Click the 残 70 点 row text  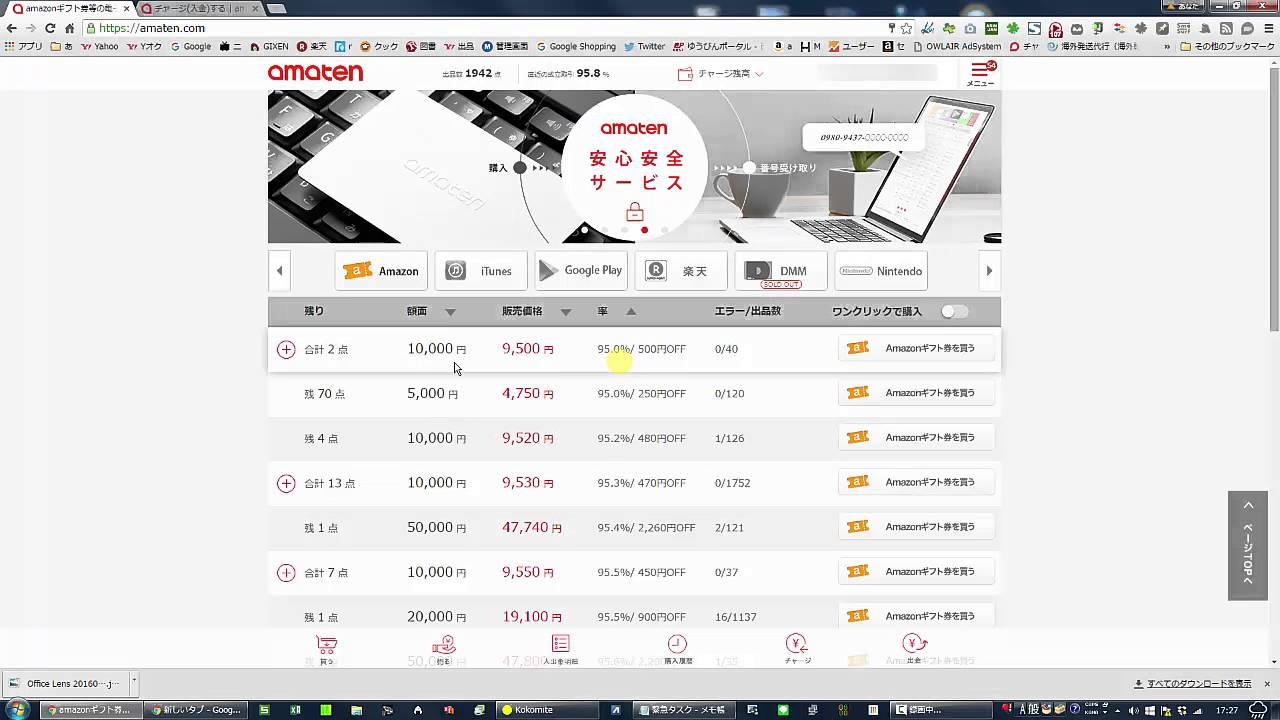[x=325, y=394]
